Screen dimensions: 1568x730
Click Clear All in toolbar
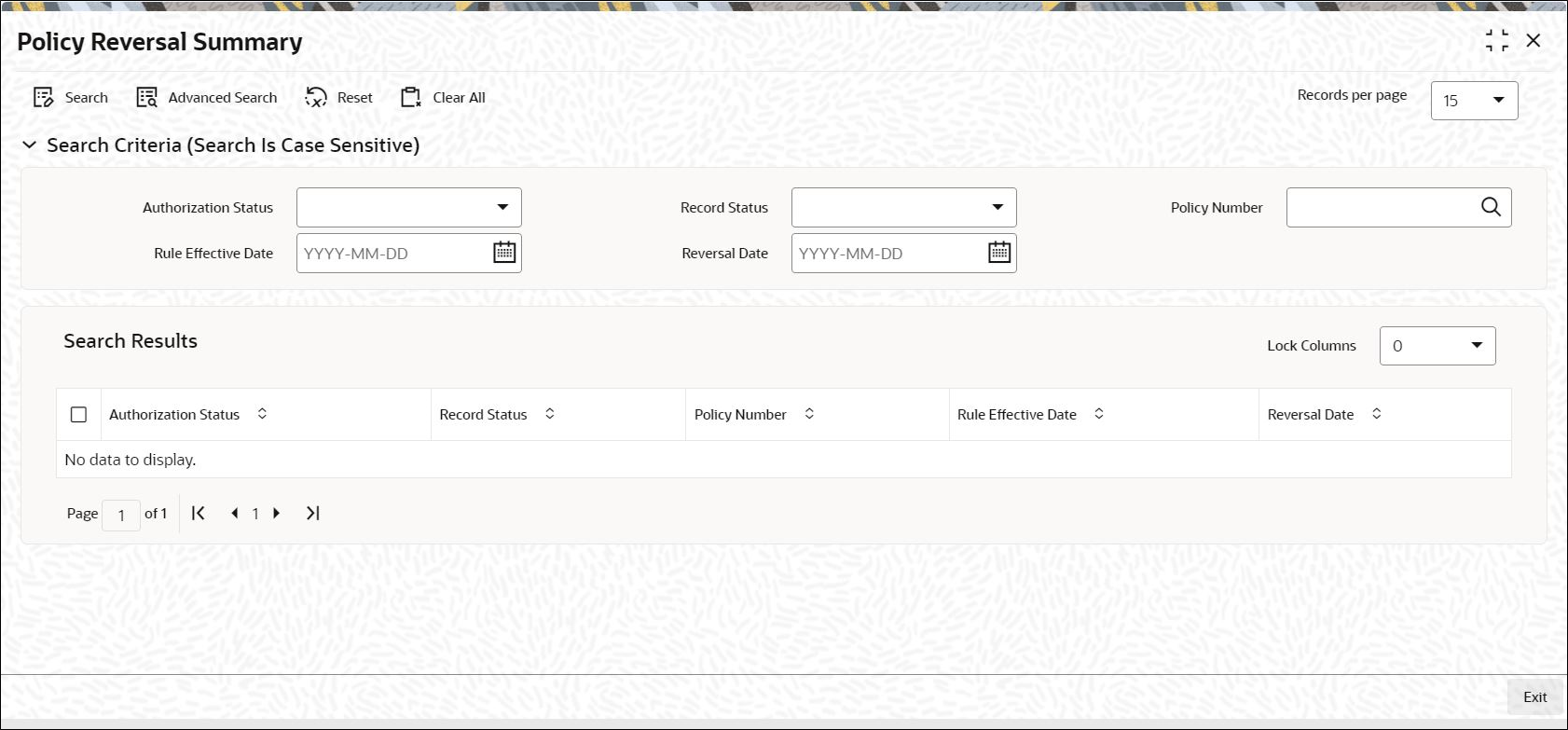[x=443, y=98]
